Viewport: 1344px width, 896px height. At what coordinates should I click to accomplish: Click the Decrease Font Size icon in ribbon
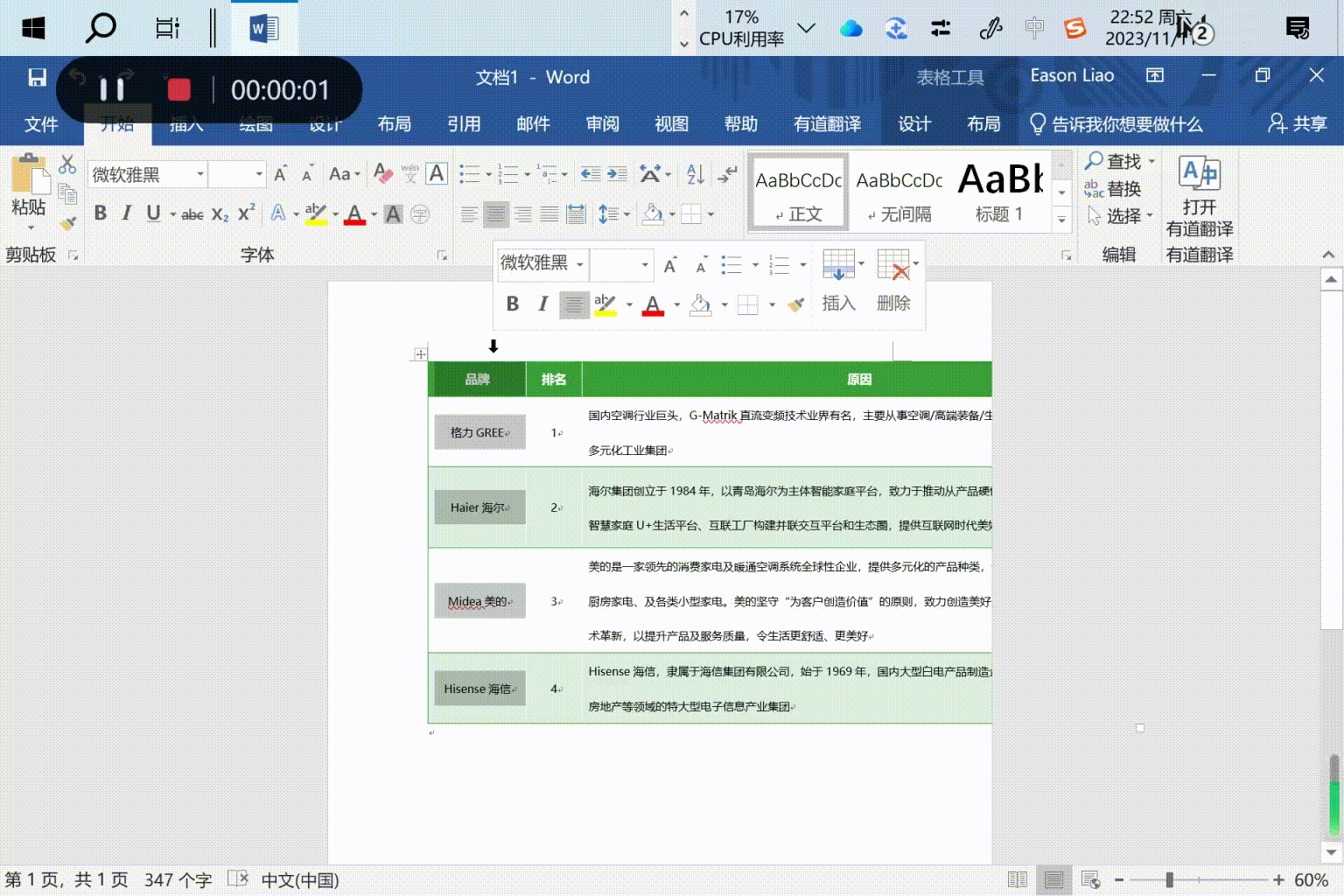[307, 174]
